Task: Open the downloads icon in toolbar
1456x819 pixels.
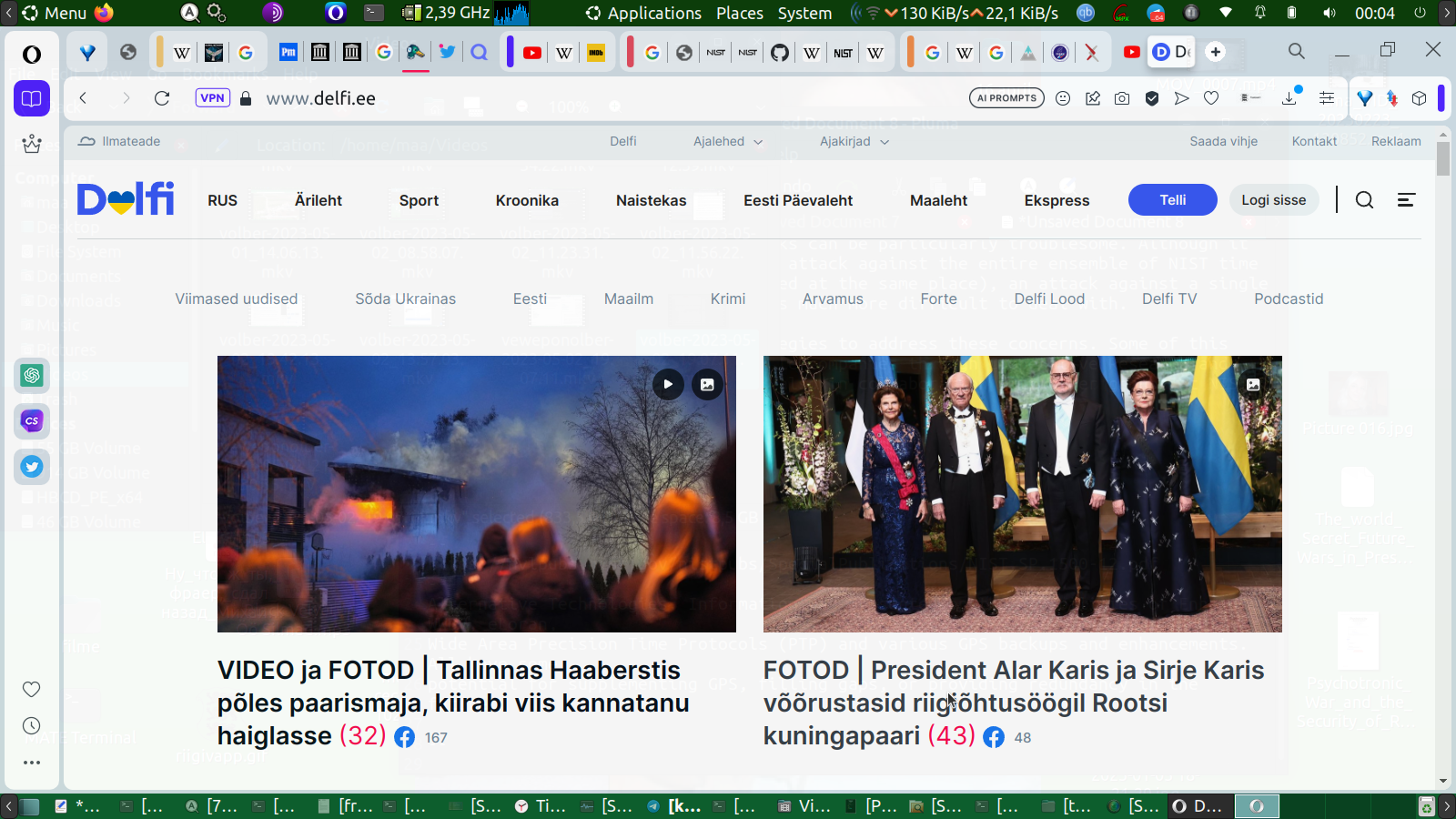Action: click(x=1289, y=98)
